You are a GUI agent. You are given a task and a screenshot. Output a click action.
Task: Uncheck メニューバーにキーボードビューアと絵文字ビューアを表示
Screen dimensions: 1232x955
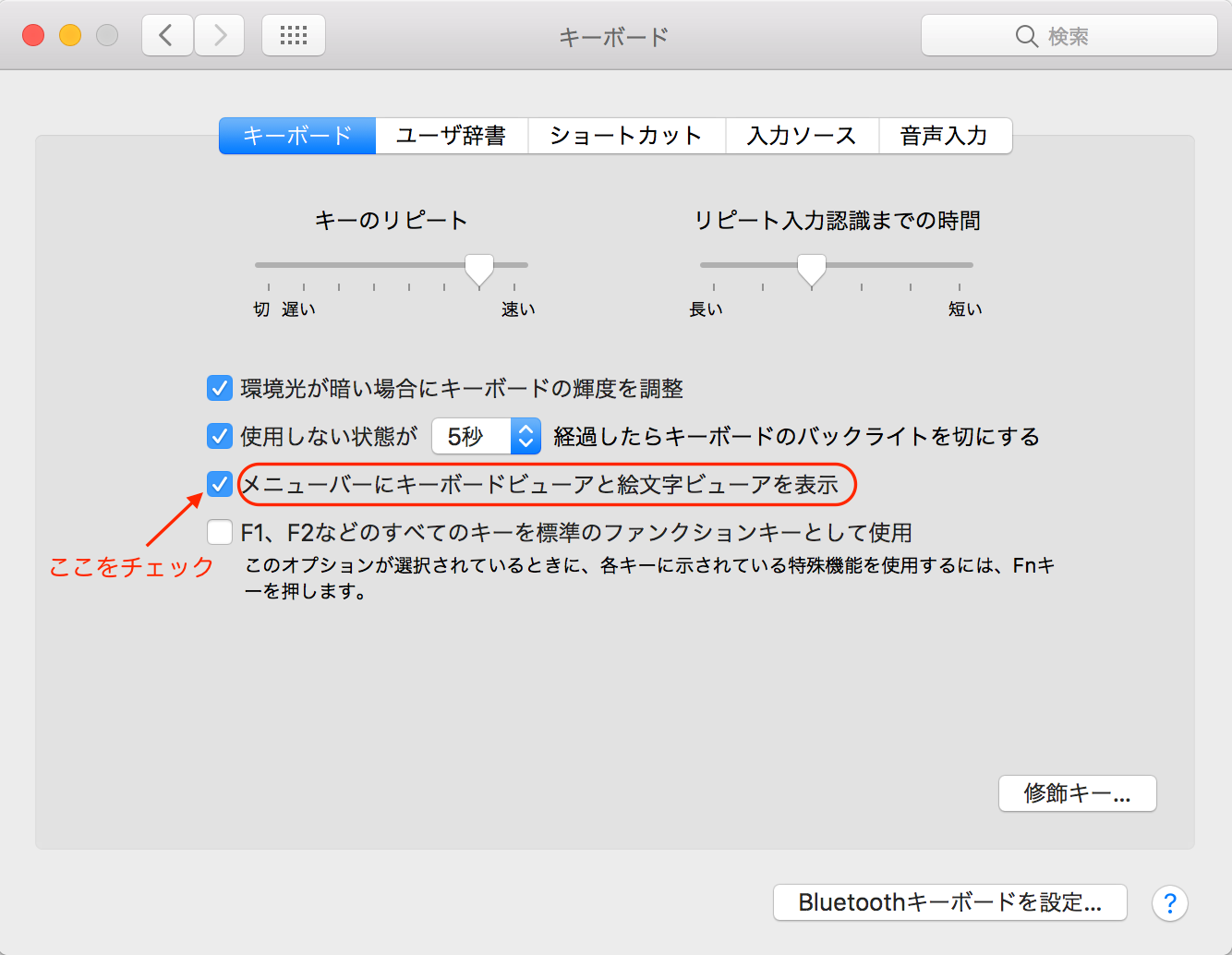220,484
